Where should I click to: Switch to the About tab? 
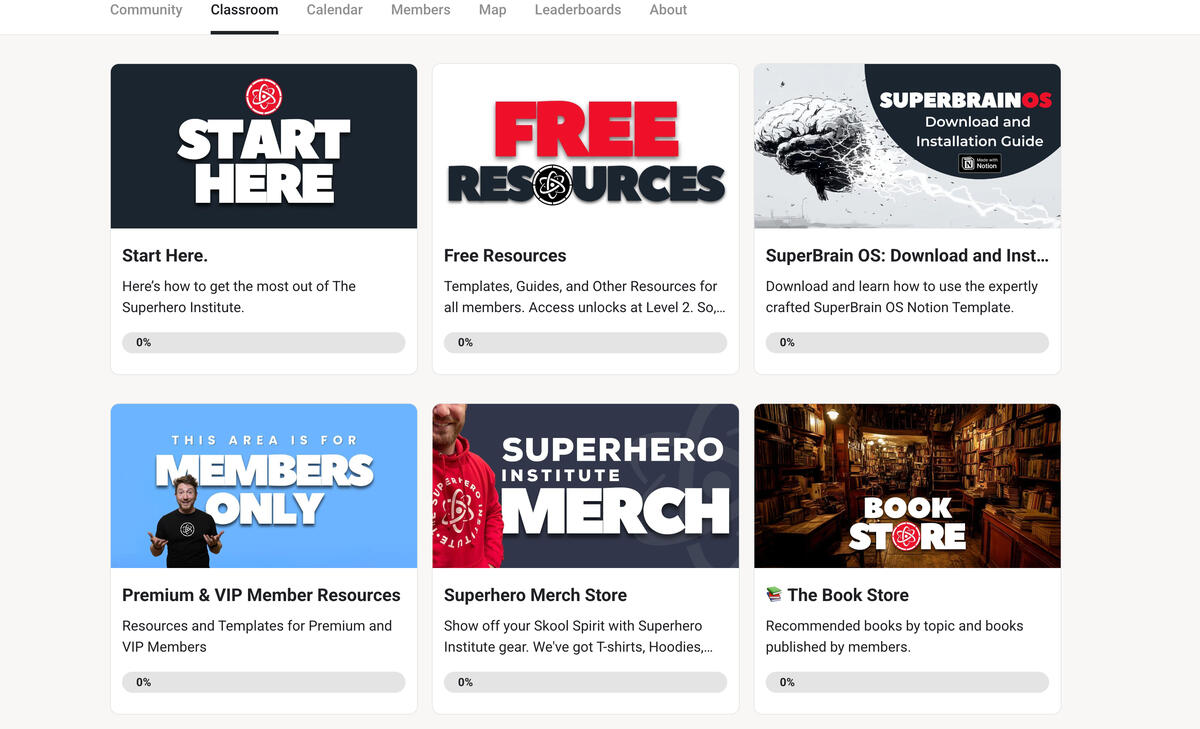[668, 10]
